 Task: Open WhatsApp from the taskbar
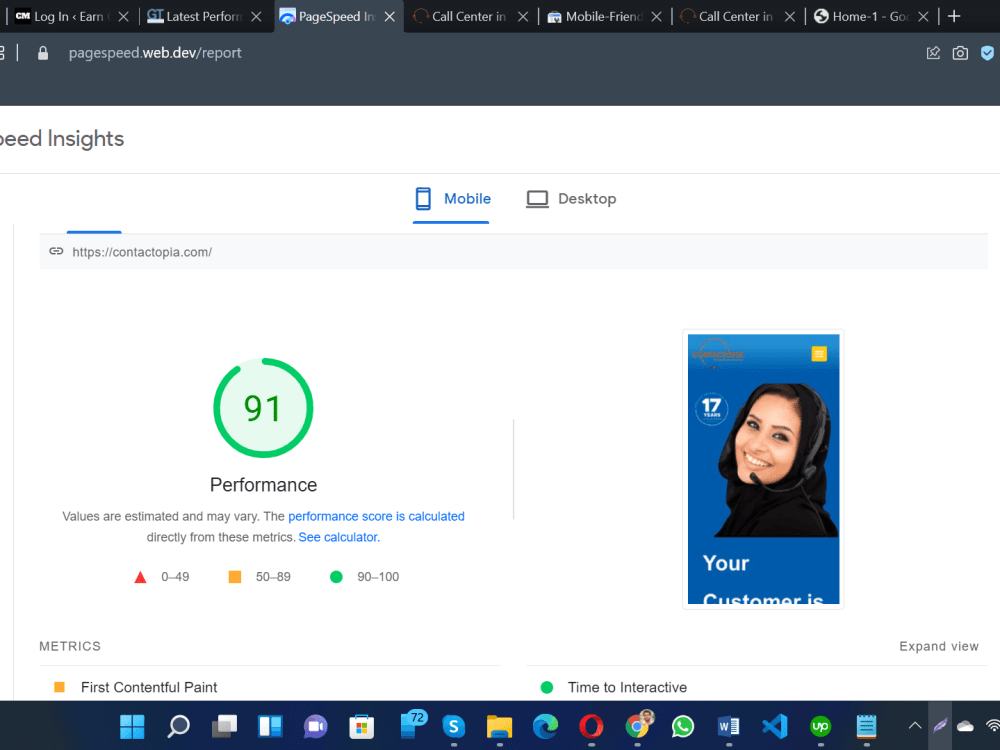click(682, 726)
